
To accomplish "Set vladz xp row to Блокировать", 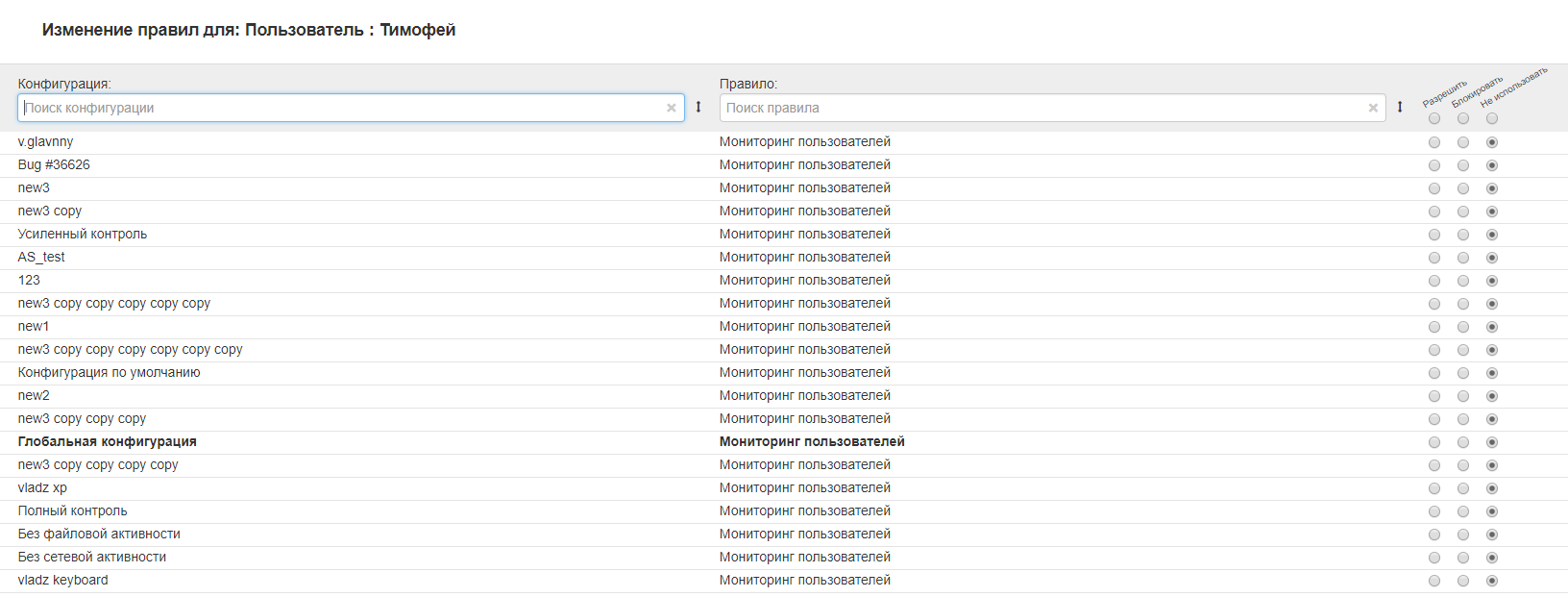I will coord(1463,488).
